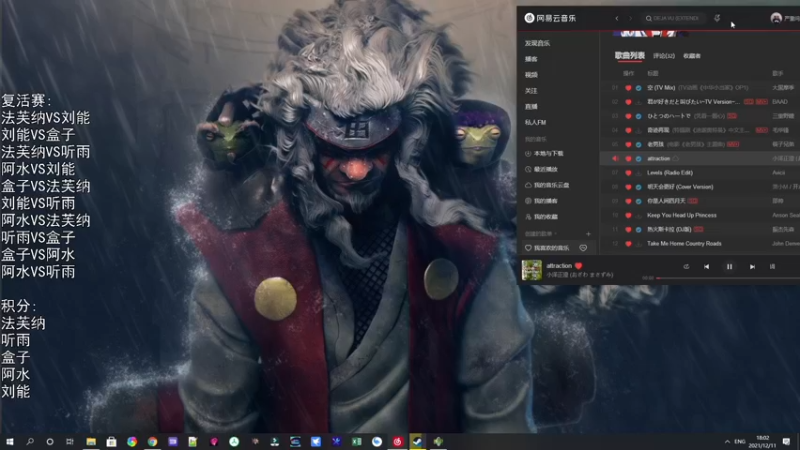
Task: Download Keep You Head Up Princess
Action: [x=638, y=215]
